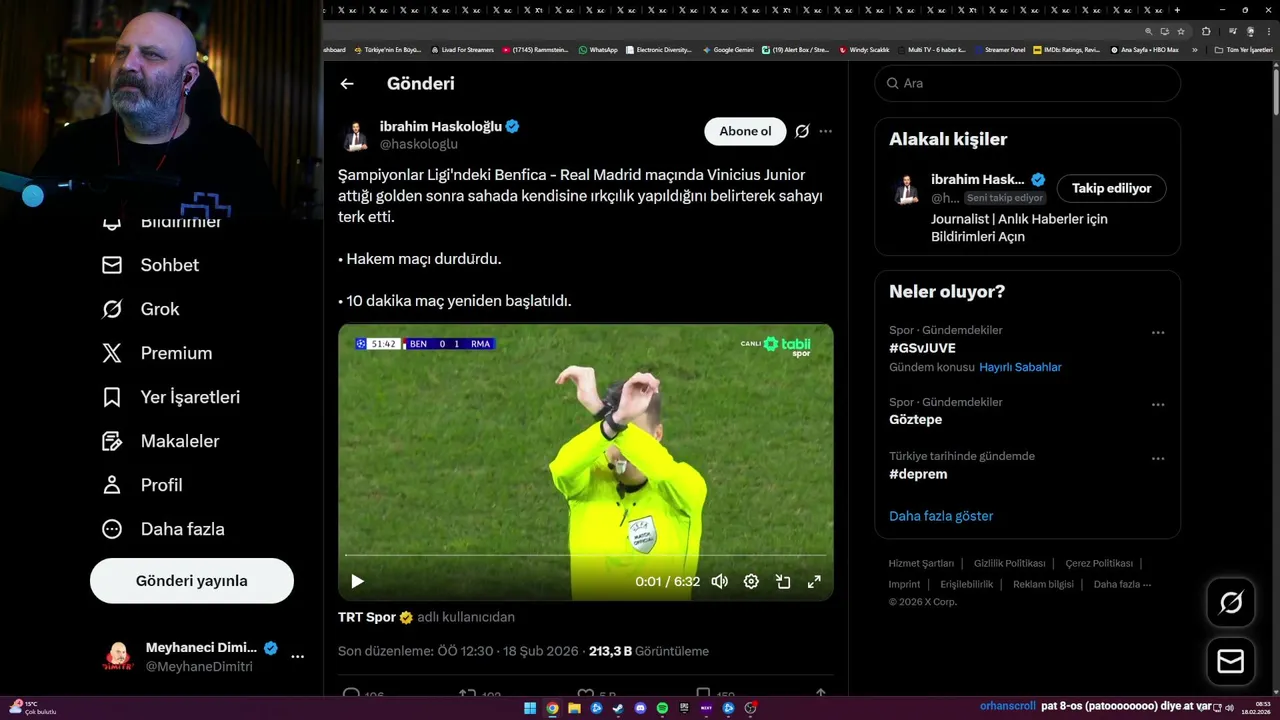Open video settings gear
Image resolution: width=1280 pixels, height=720 pixels.
(x=751, y=581)
